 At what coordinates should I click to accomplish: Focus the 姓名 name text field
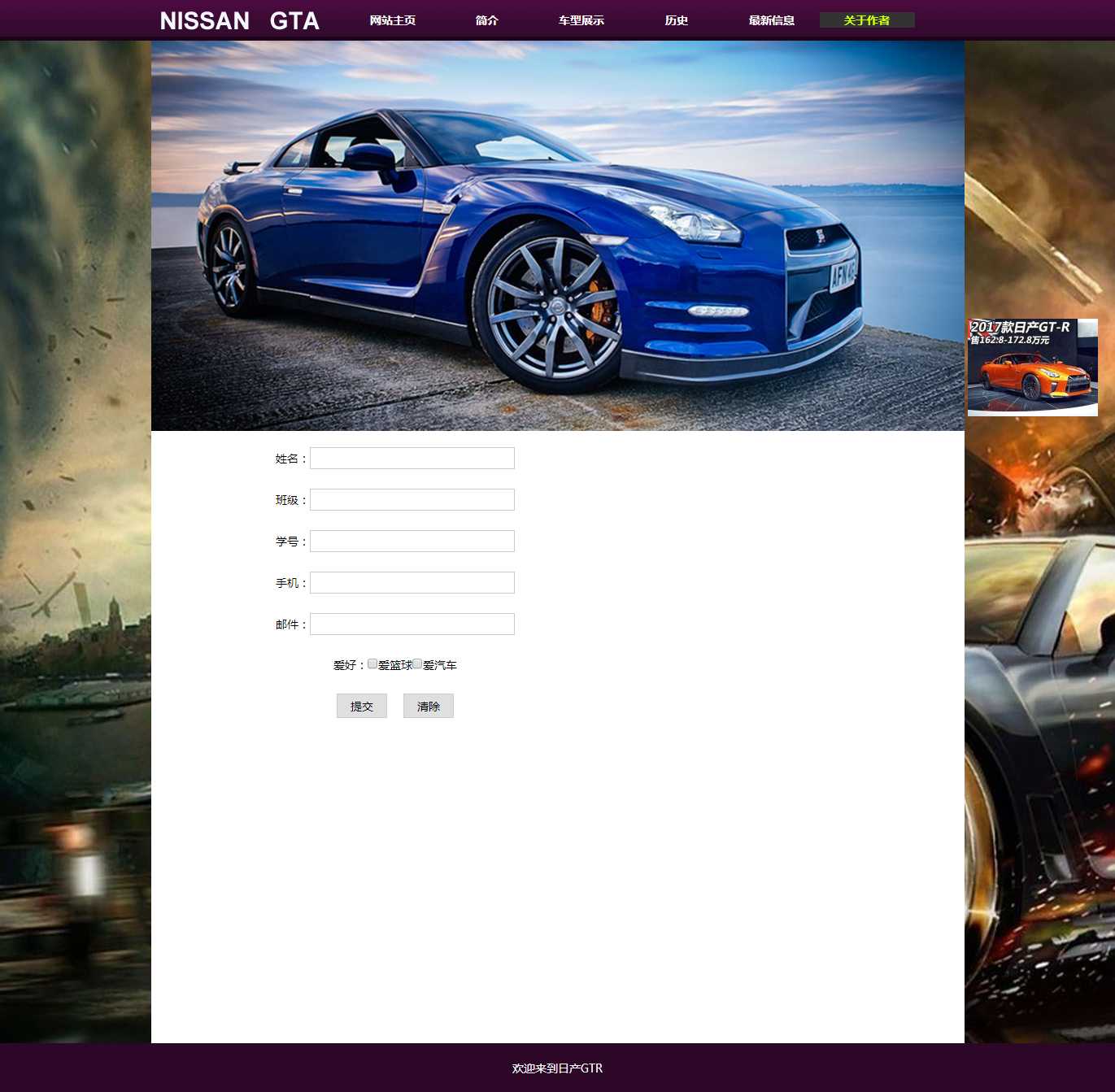(x=412, y=459)
